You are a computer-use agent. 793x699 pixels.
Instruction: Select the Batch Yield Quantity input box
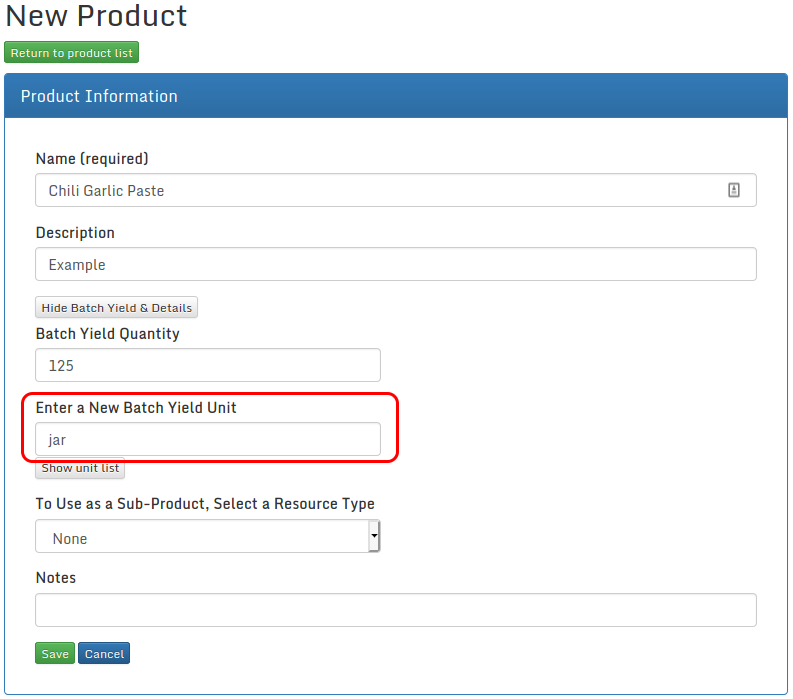click(208, 365)
